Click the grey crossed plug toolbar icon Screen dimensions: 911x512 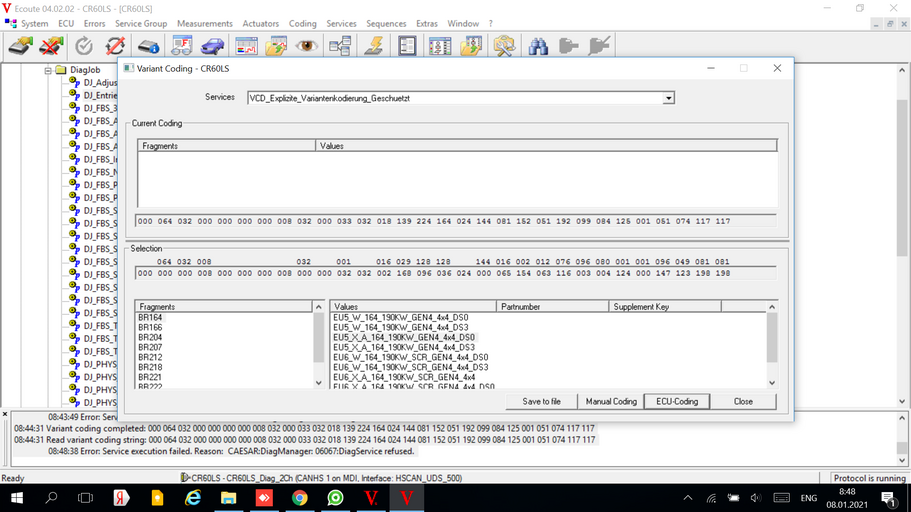(598, 46)
